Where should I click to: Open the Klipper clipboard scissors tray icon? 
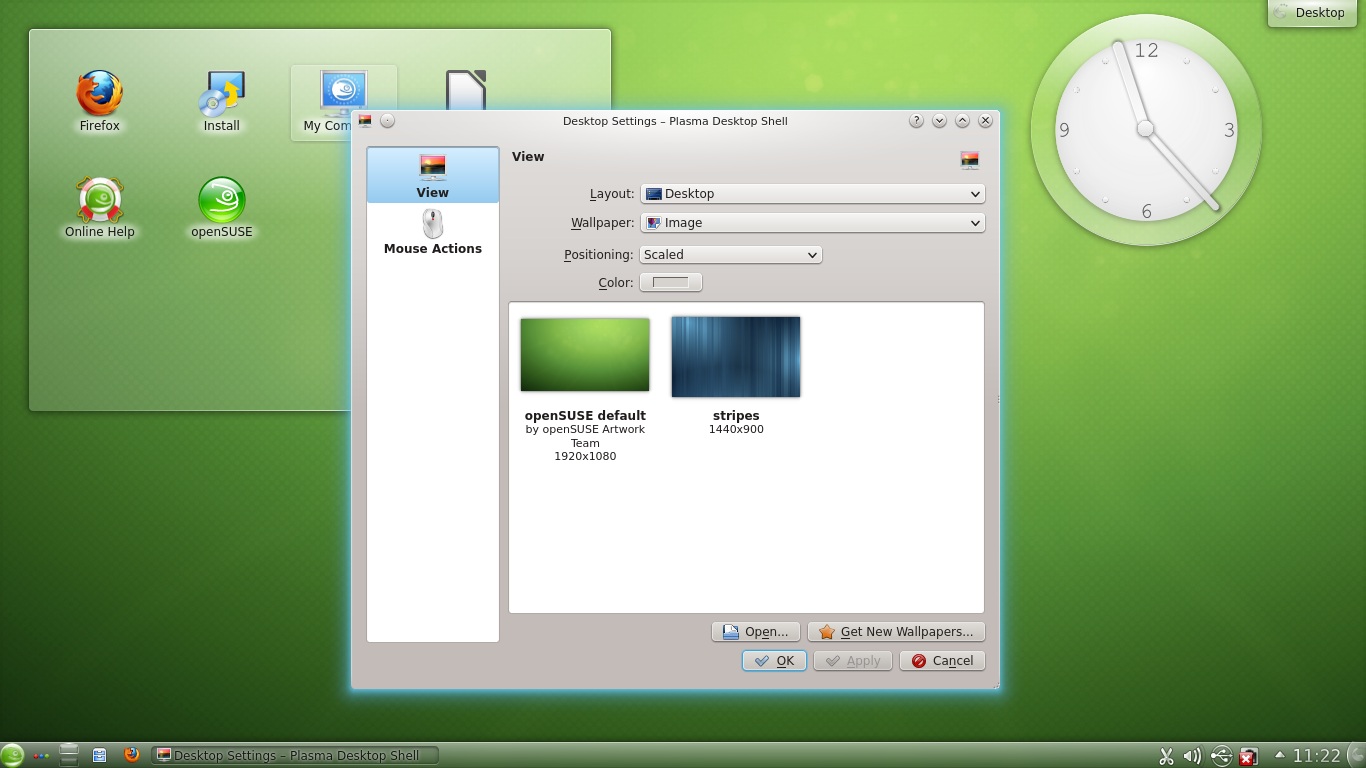pos(1166,757)
